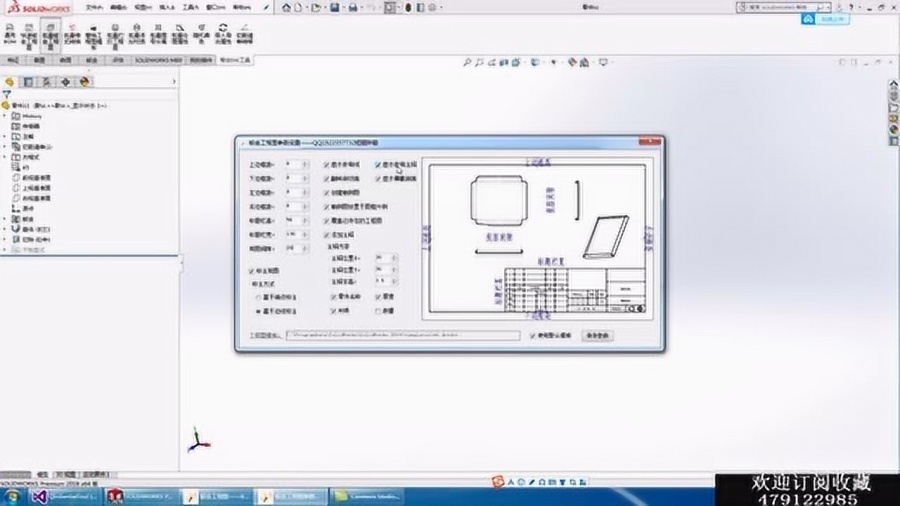The image size is (900, 506).
Task: Open the first menu beside the SolidWorks logo
Action: (94, 7)
